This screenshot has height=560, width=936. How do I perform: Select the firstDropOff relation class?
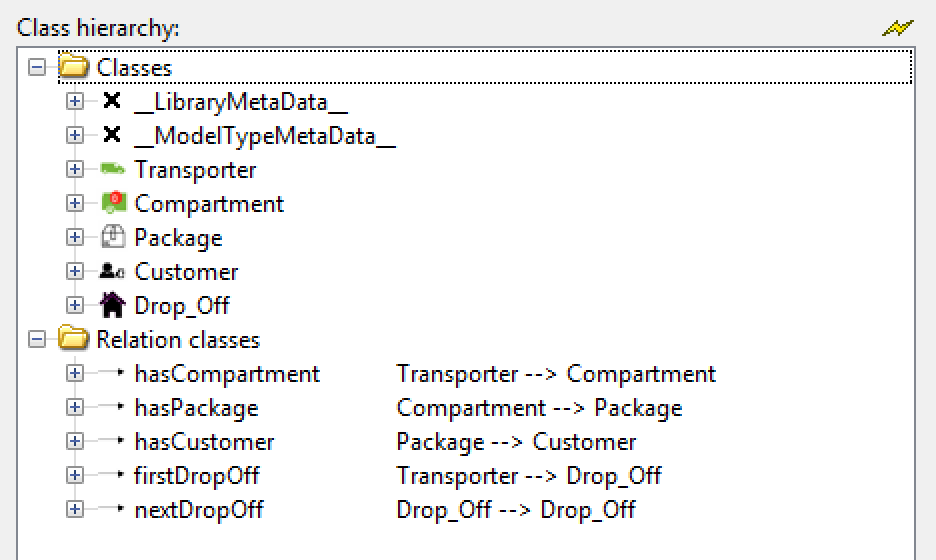click(x=197, y=475)
